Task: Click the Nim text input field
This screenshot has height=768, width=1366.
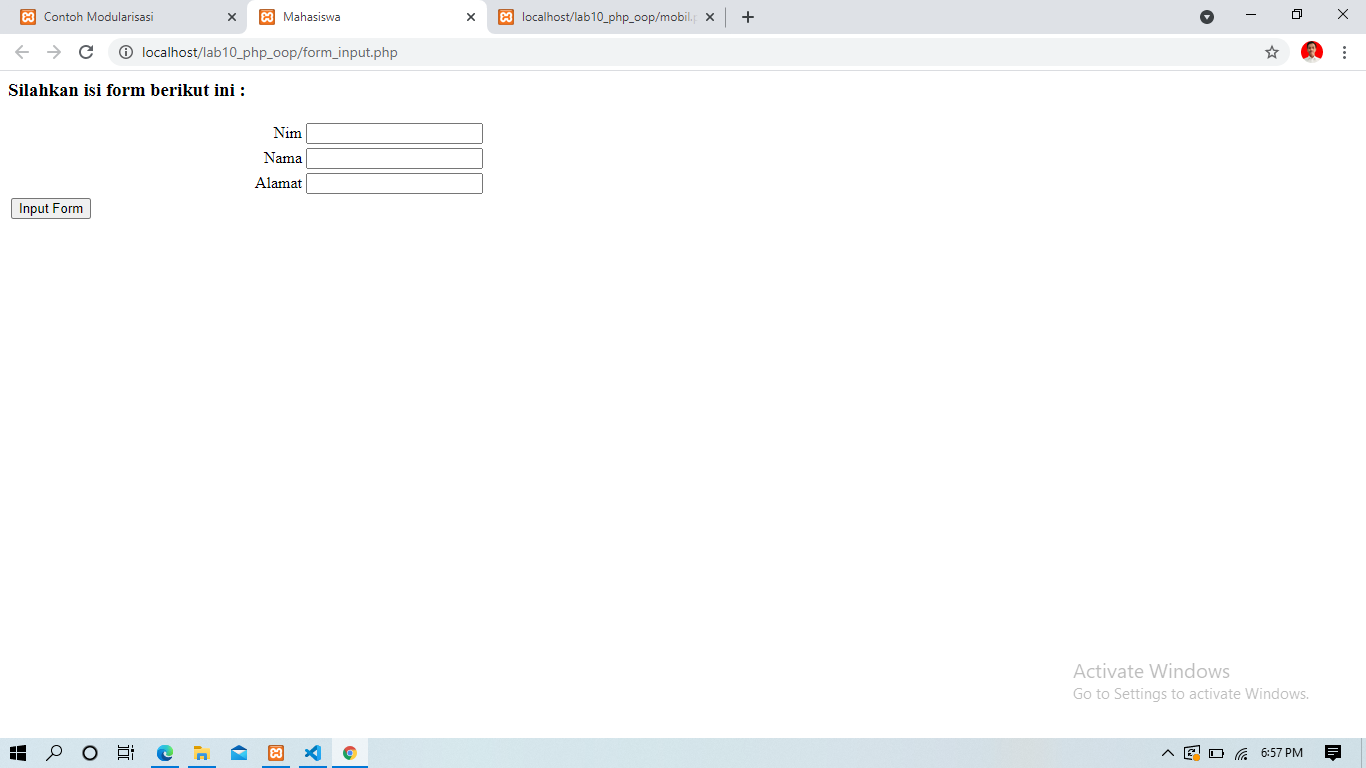Action: pyautogui.click(x=394, y=134)
